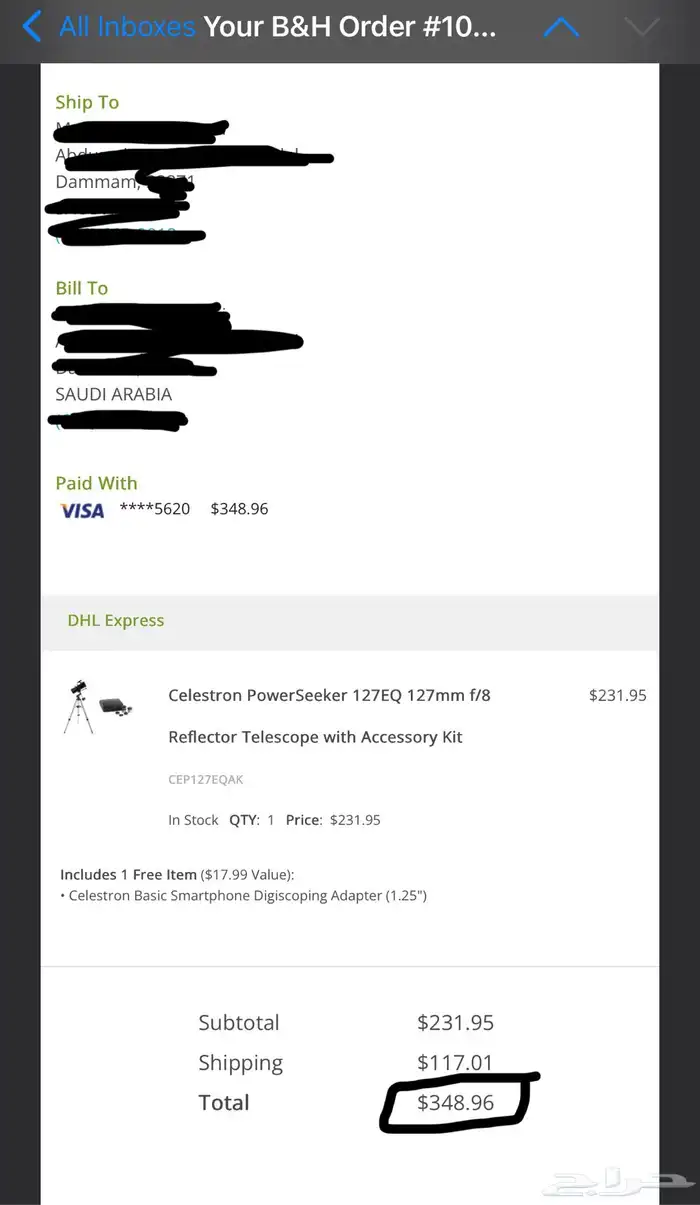Click the Ship To heading

tap(87, 102)
